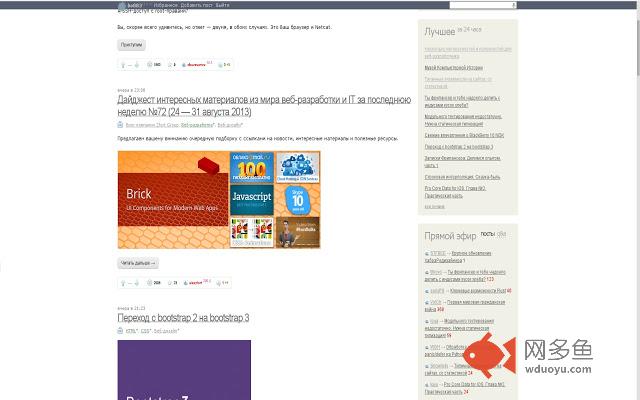Vote up the first post with arrow icon
640x400 pixels.
point(123,65)
